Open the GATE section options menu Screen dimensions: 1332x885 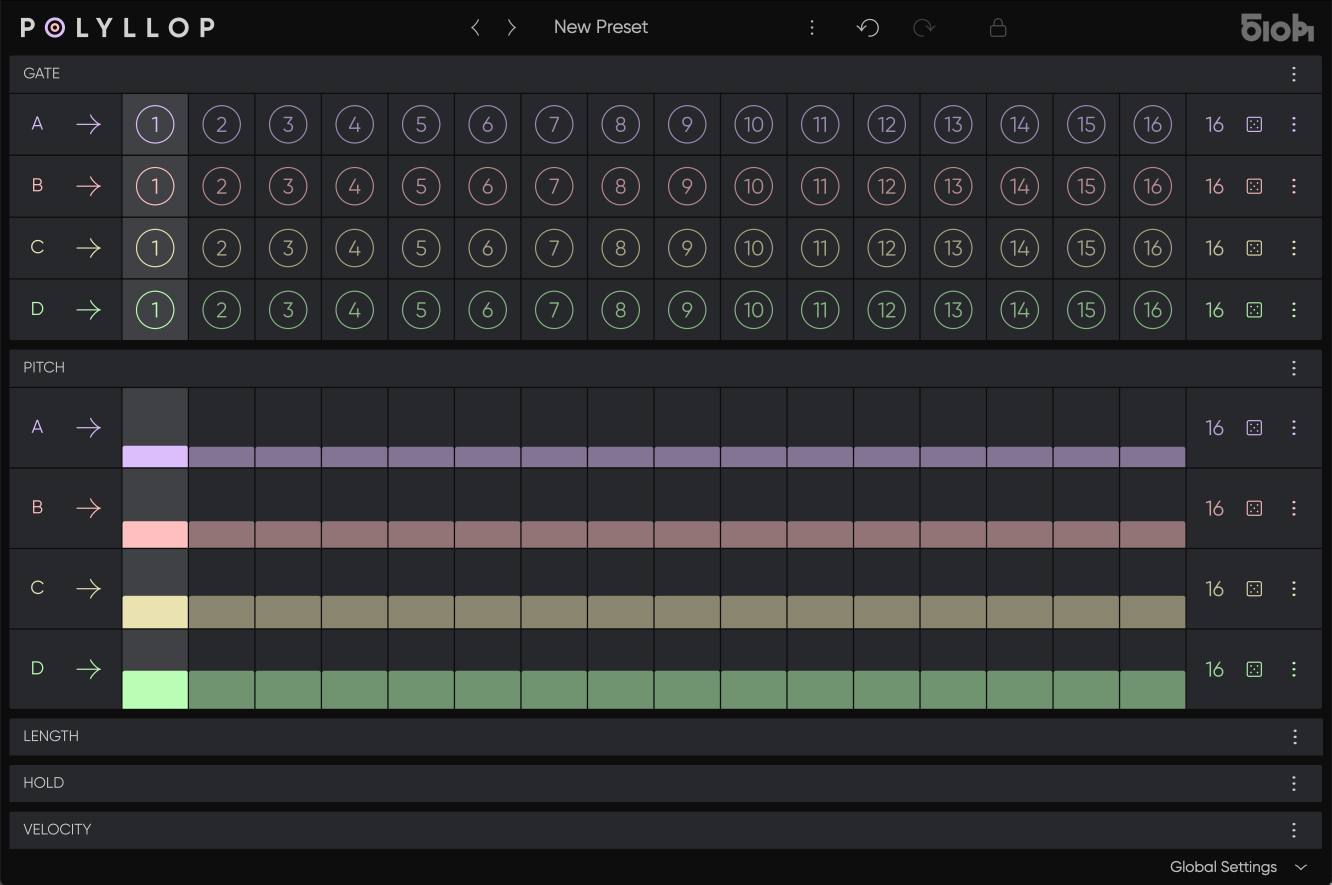1294,74
